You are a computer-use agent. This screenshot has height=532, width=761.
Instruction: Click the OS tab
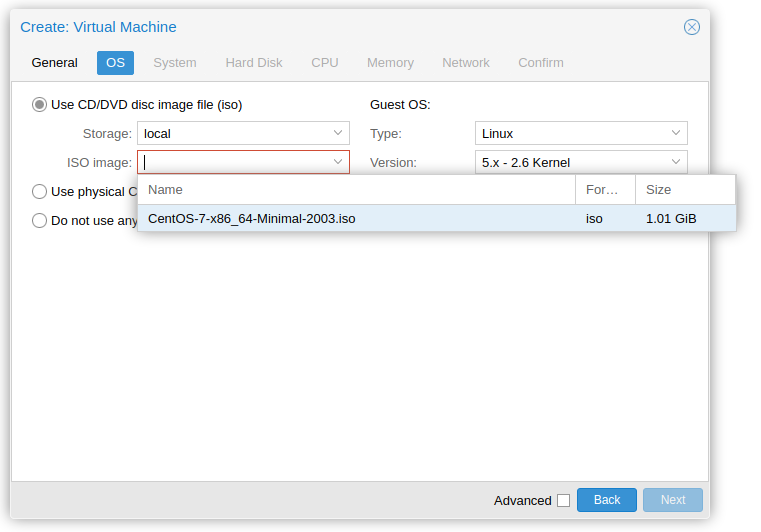[116, 63]
